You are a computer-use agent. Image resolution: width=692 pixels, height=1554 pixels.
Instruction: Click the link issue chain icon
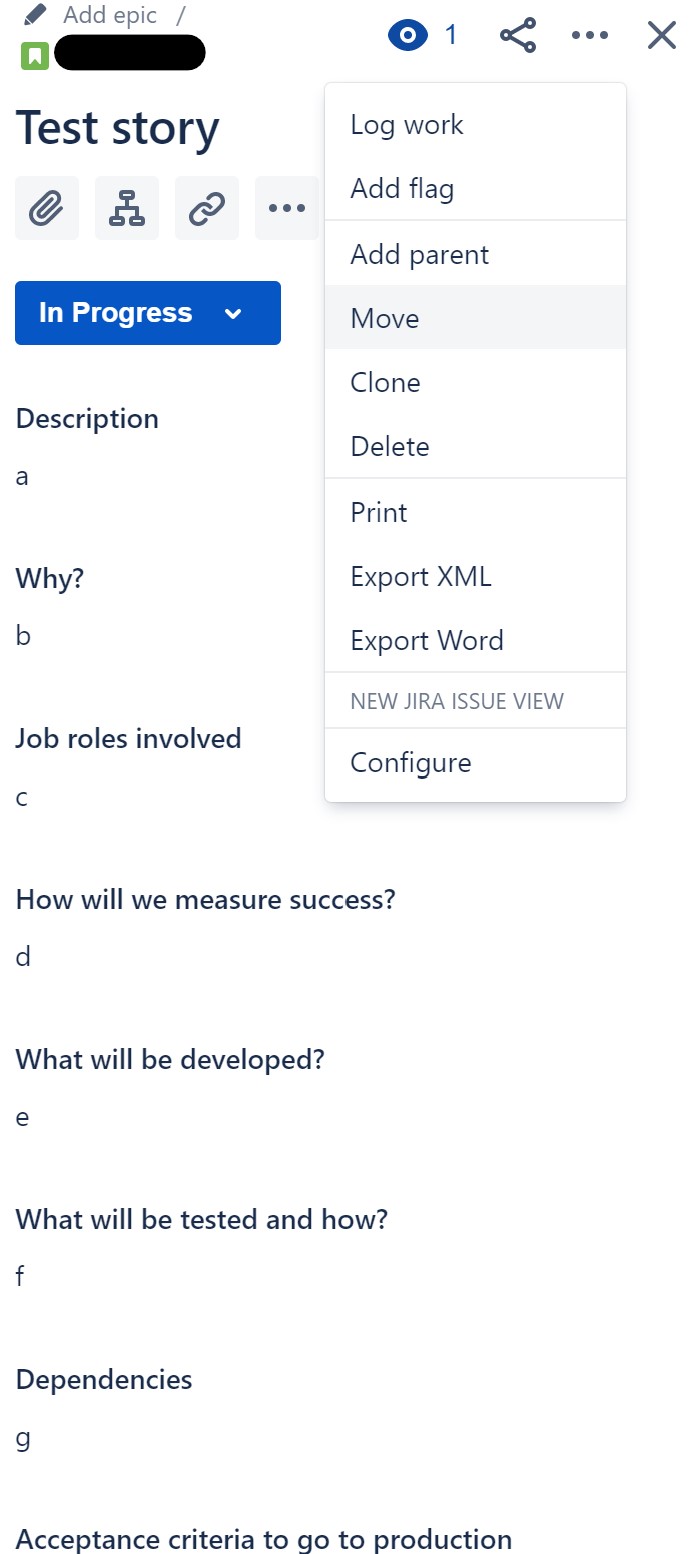pos(207,208)
